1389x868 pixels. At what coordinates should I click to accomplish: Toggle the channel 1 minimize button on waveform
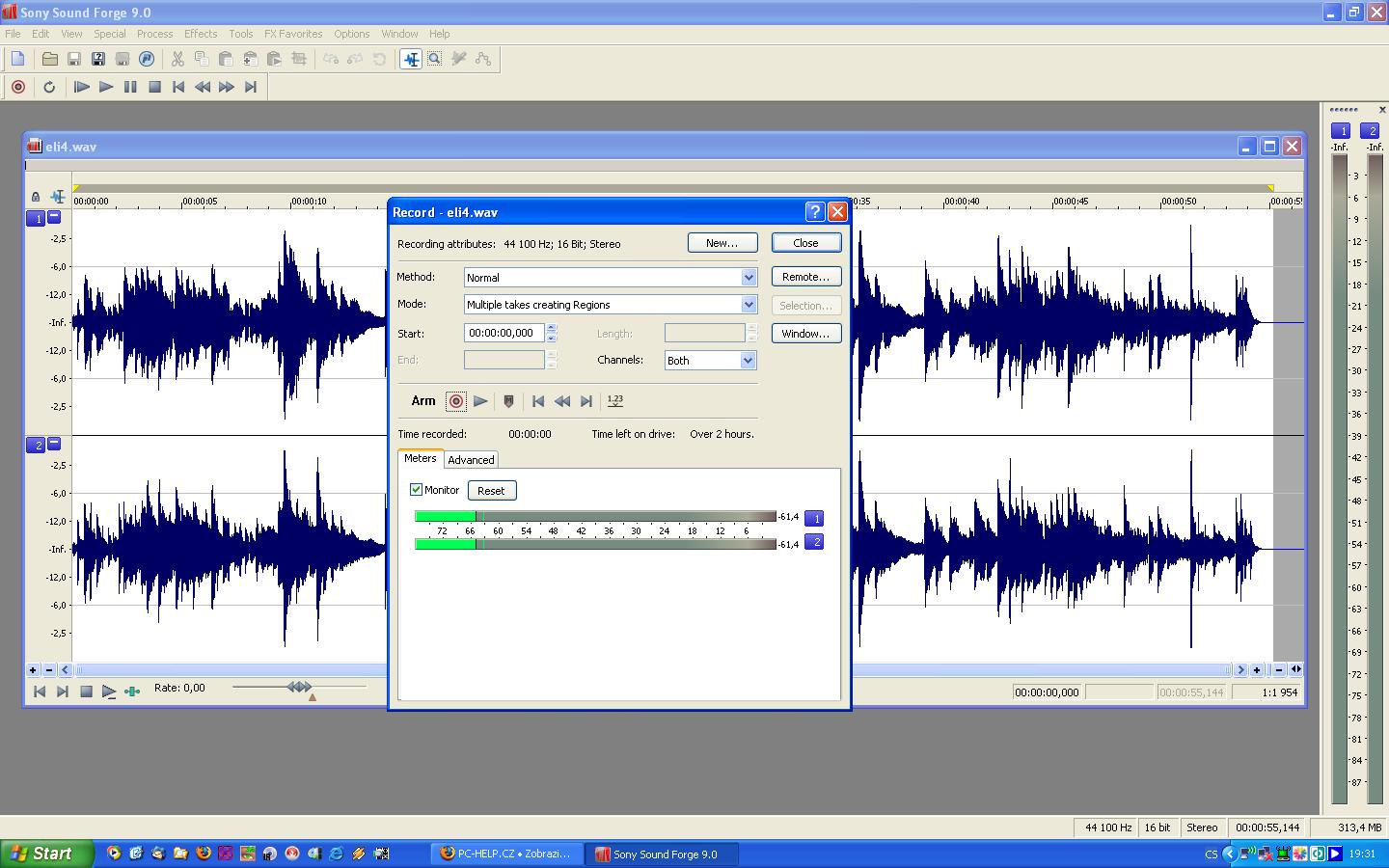tap(54, 218)
